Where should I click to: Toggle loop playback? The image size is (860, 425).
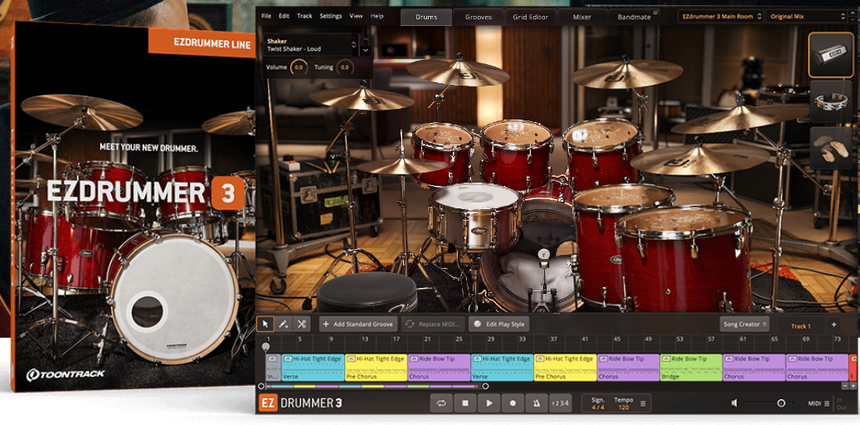point(441,403)
